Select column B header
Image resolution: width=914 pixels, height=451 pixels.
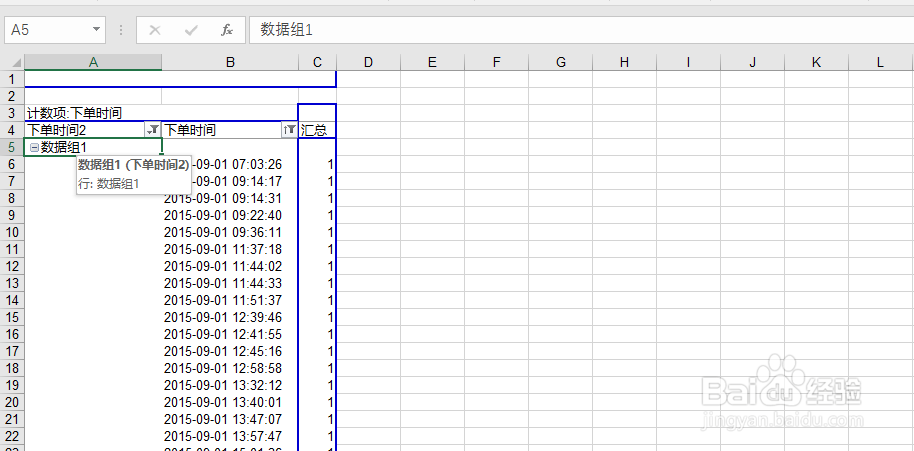pyautogui.click(x=230, y=62)
